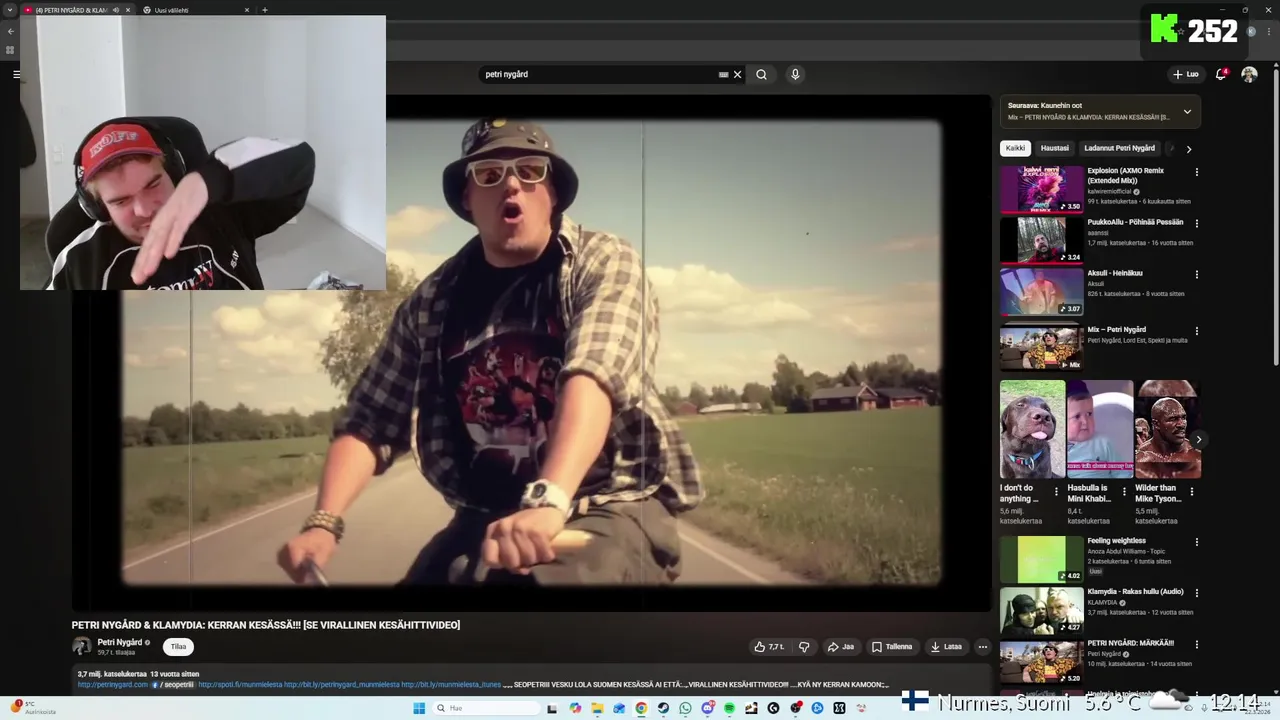The image size is (1280, 720).
Task: Open PuukkoAllu - Pöhinää Pessään thumbnail
Action: (x=1041, y=240)
